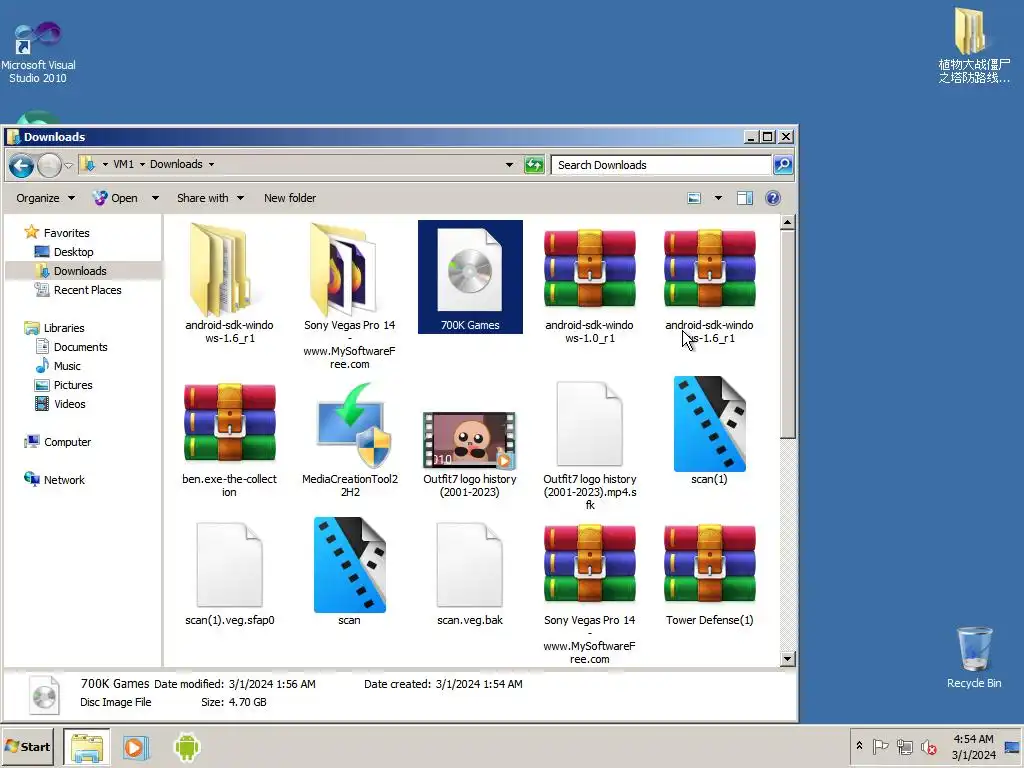The image size is (1024, 768).
Task: Create a New folder
Action: (x=290, y=198)
